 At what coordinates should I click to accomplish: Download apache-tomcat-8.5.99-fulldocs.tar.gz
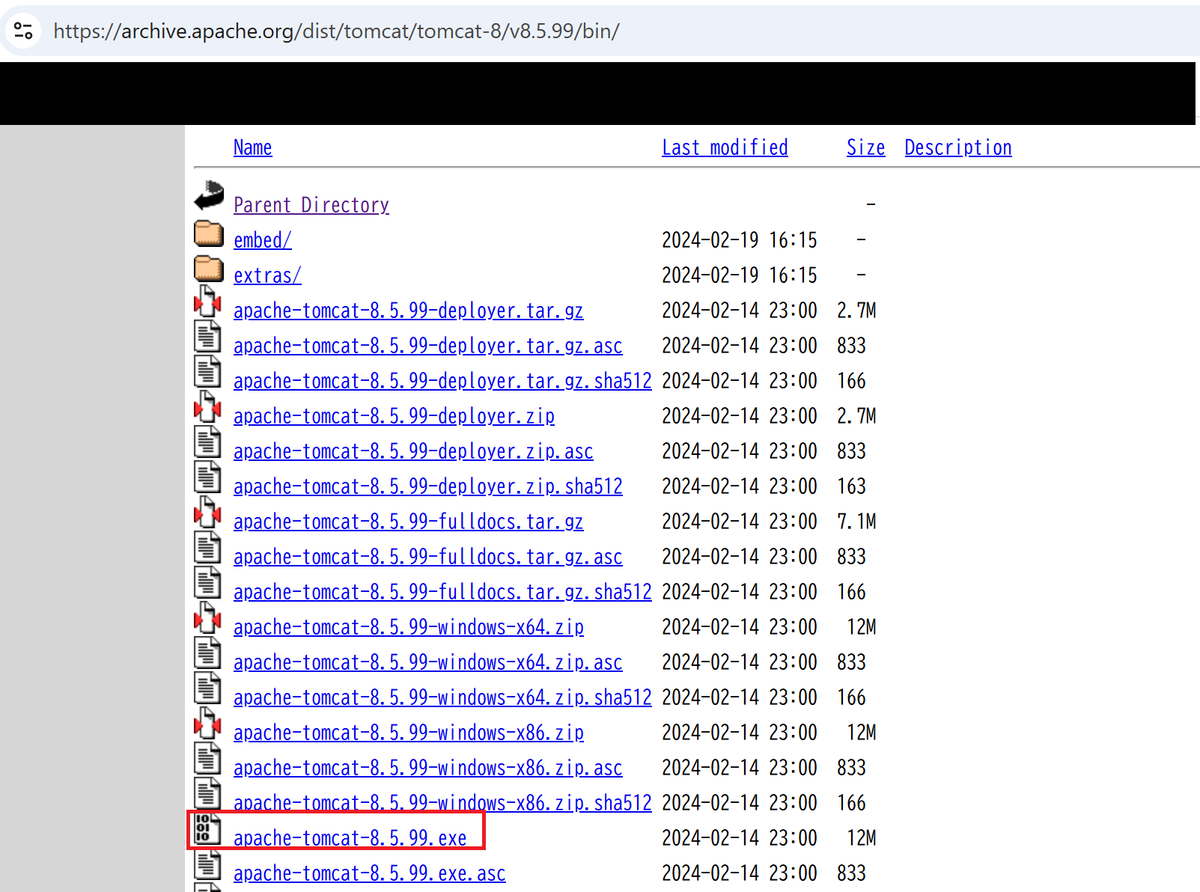tap(408, 521)
